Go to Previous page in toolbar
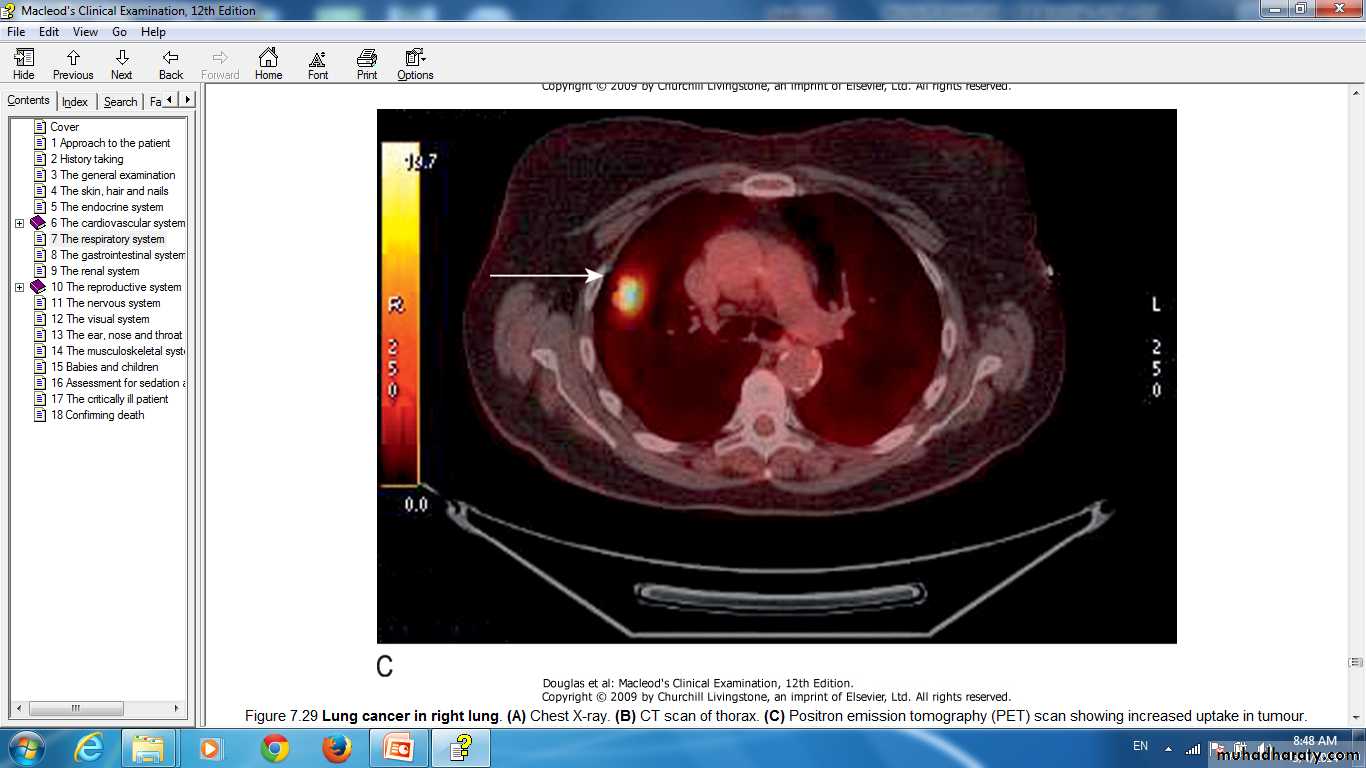Screen dimensions: 1366x768 pyautogui.click(x=73, y=64)
